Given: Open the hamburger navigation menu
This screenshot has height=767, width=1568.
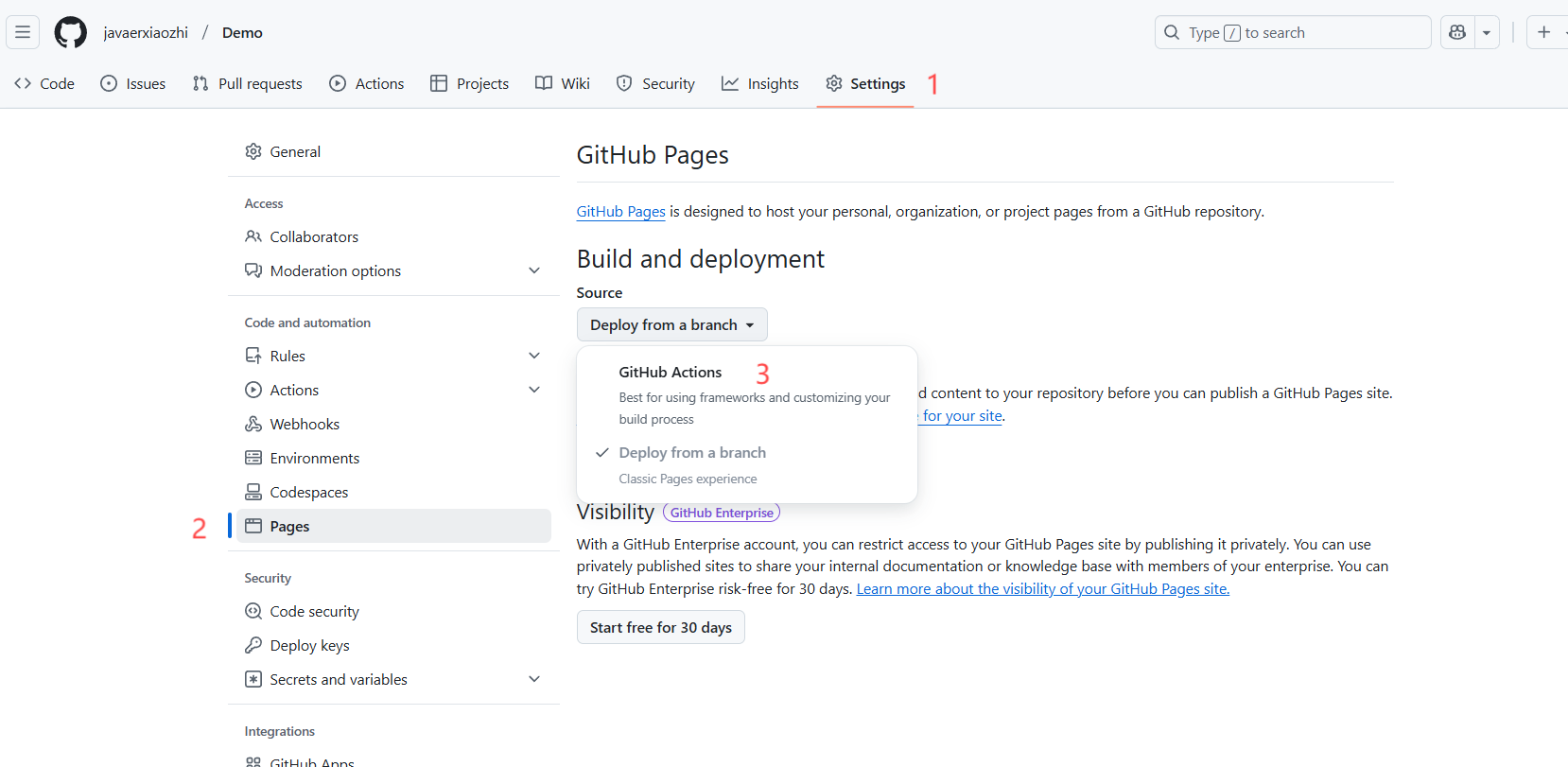Looking at the screenshot, I should pyautogui.click(x=23, y=32).
